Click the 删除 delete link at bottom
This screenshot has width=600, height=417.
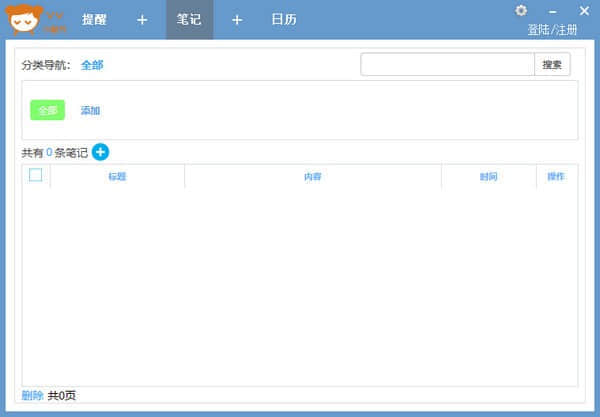pos(32,396)
